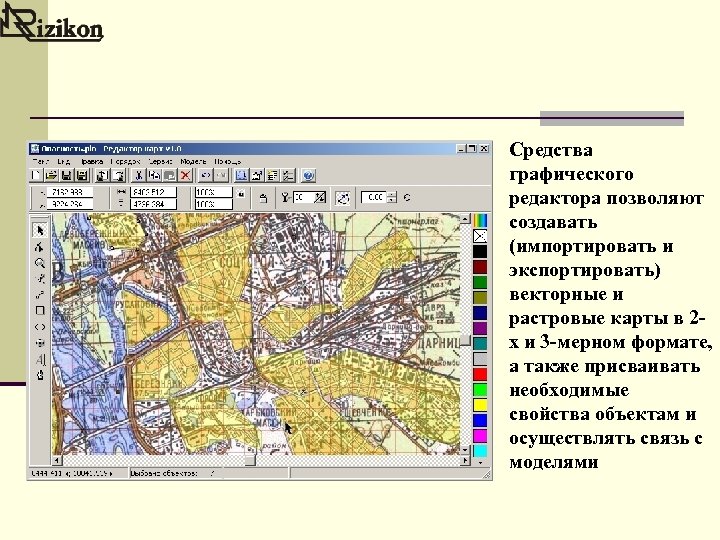This screenshot has height=540, width=720.
Task: Select the no-fill crossed swatch
Action: click(480, 236)
